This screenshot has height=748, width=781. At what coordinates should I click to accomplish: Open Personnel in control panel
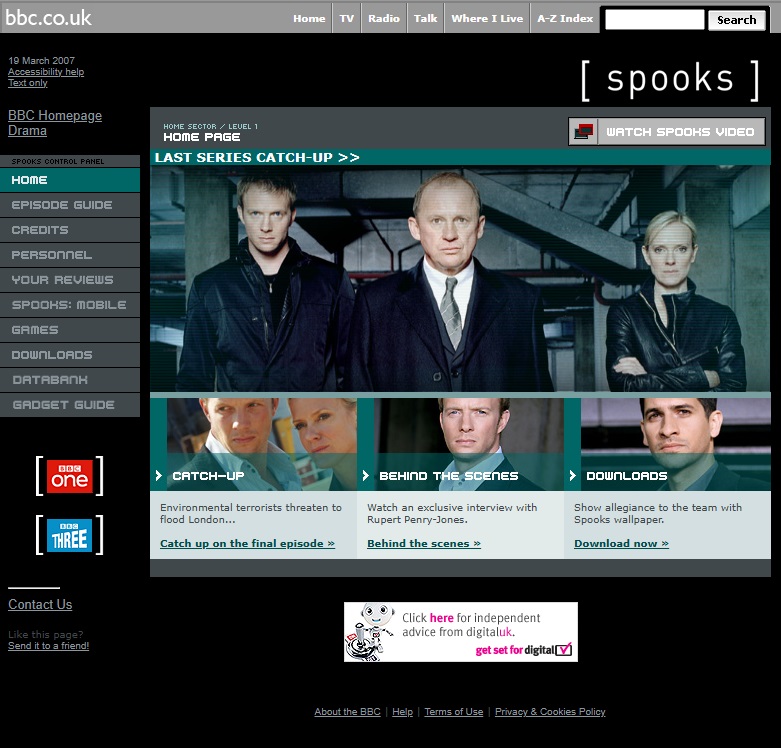tap(70, 255)
